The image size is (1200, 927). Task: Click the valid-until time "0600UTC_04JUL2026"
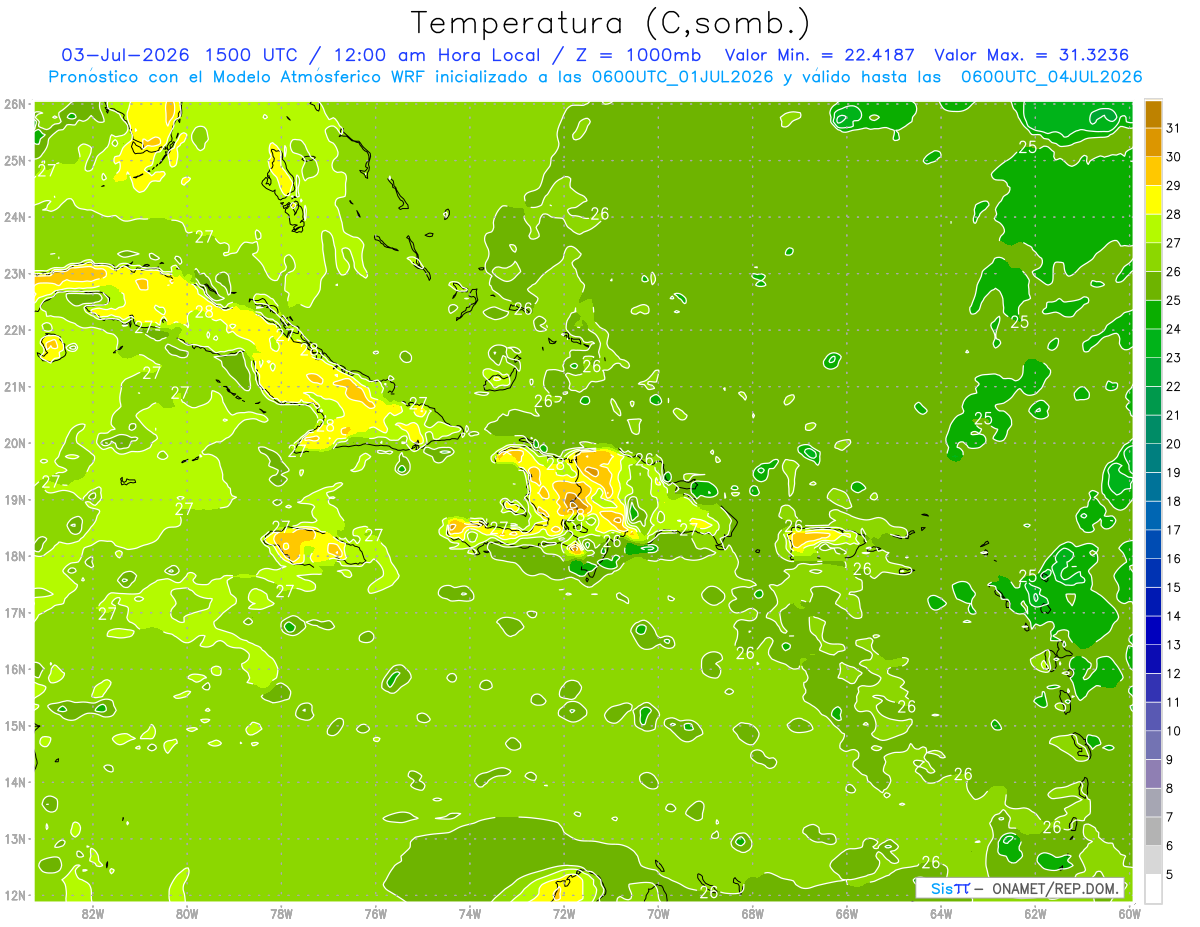(1052, 77)
